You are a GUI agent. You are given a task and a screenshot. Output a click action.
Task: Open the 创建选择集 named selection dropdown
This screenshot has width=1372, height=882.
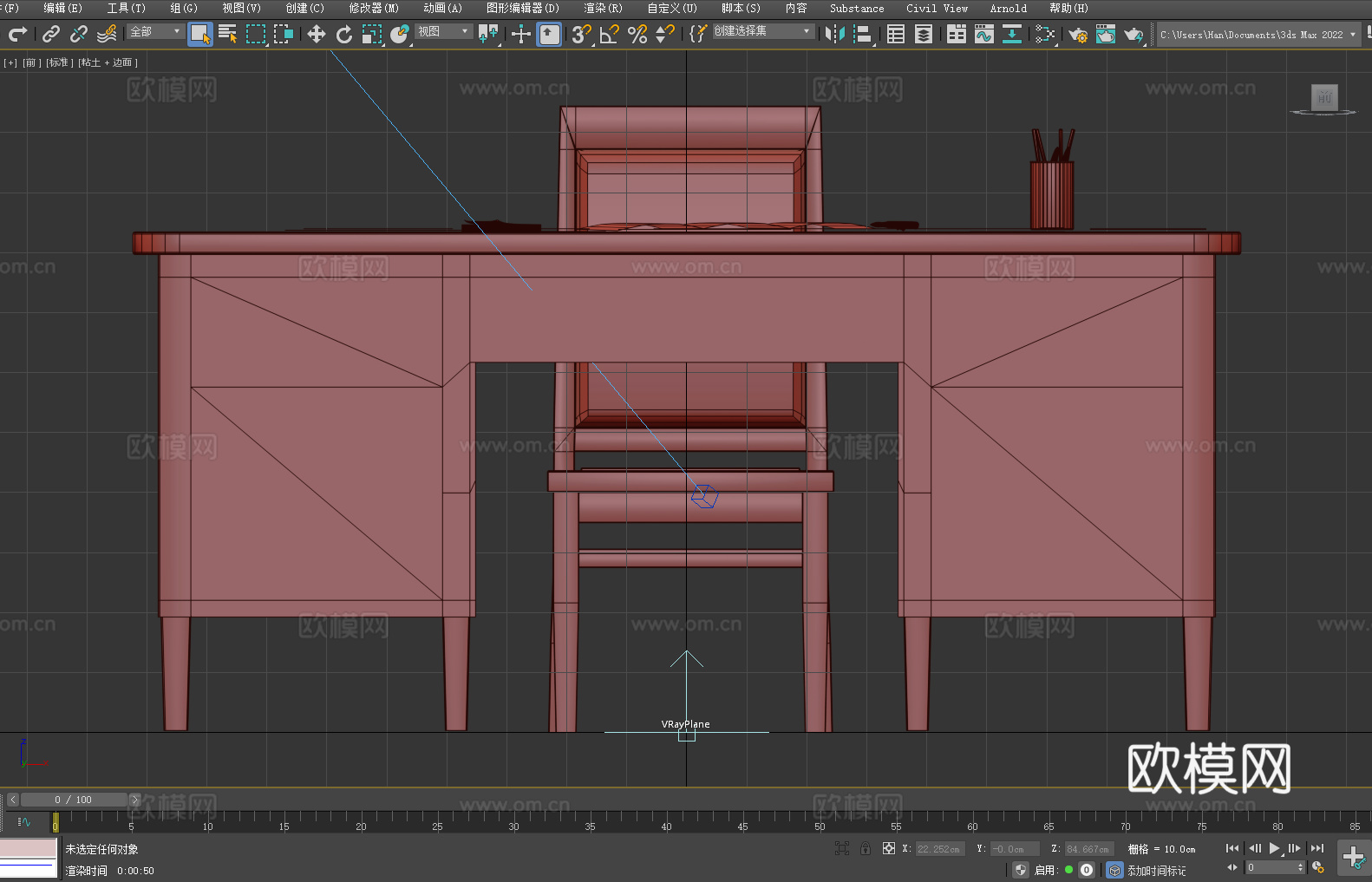(762, 31)
